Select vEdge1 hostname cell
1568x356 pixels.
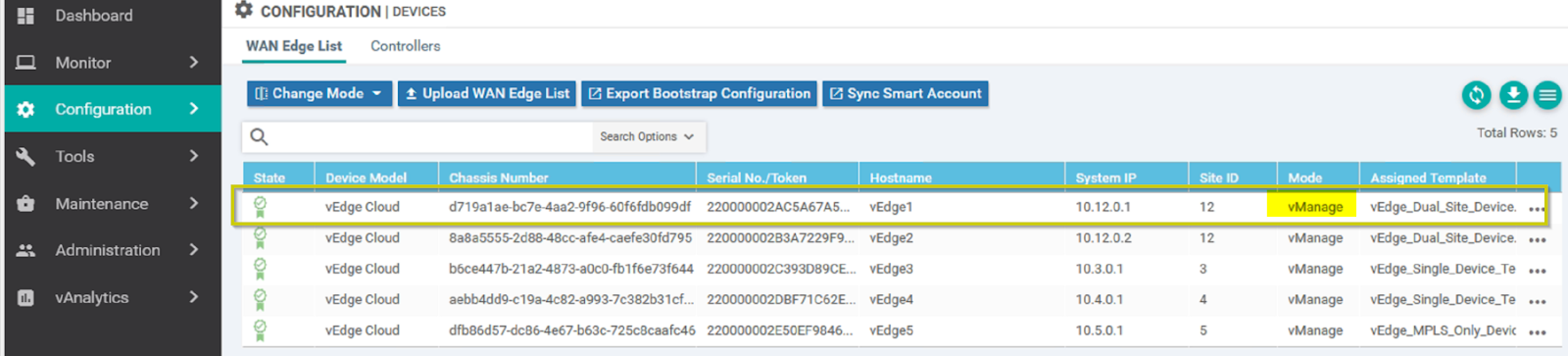pyautogui.click(x=891, y=207)
